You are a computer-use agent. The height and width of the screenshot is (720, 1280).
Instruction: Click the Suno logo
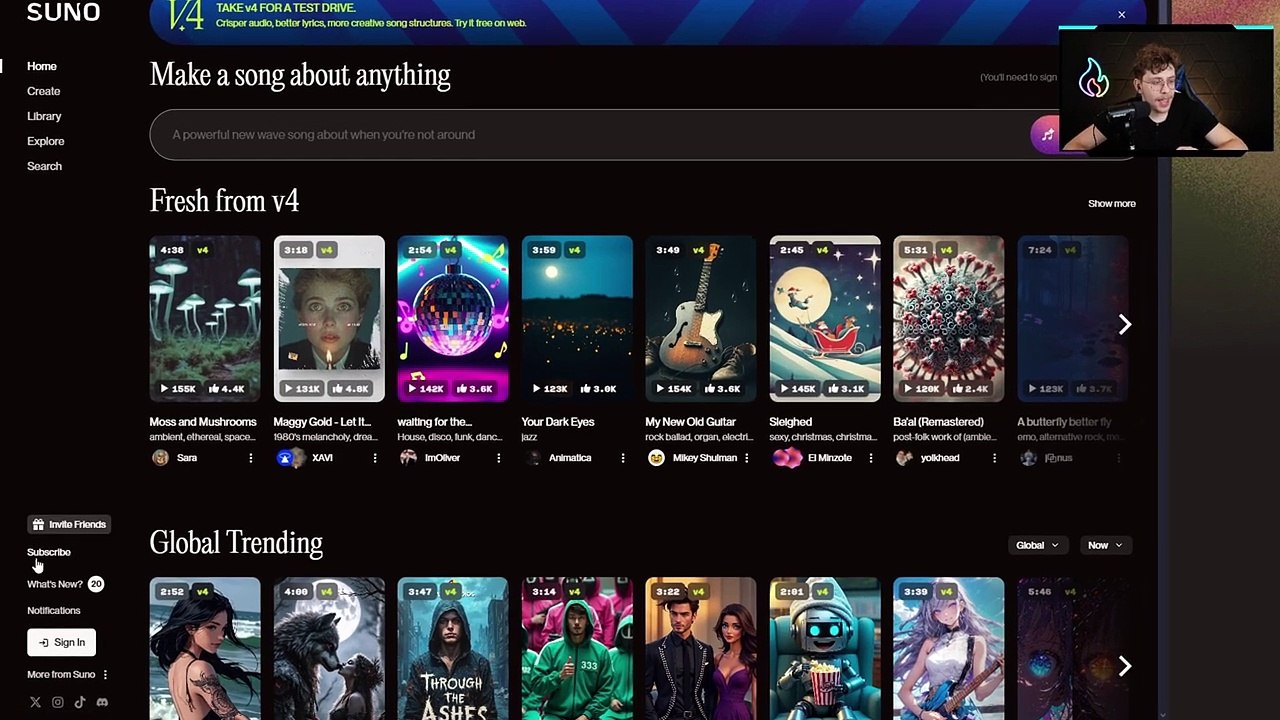pyautogui.click(x=63, y=12)
